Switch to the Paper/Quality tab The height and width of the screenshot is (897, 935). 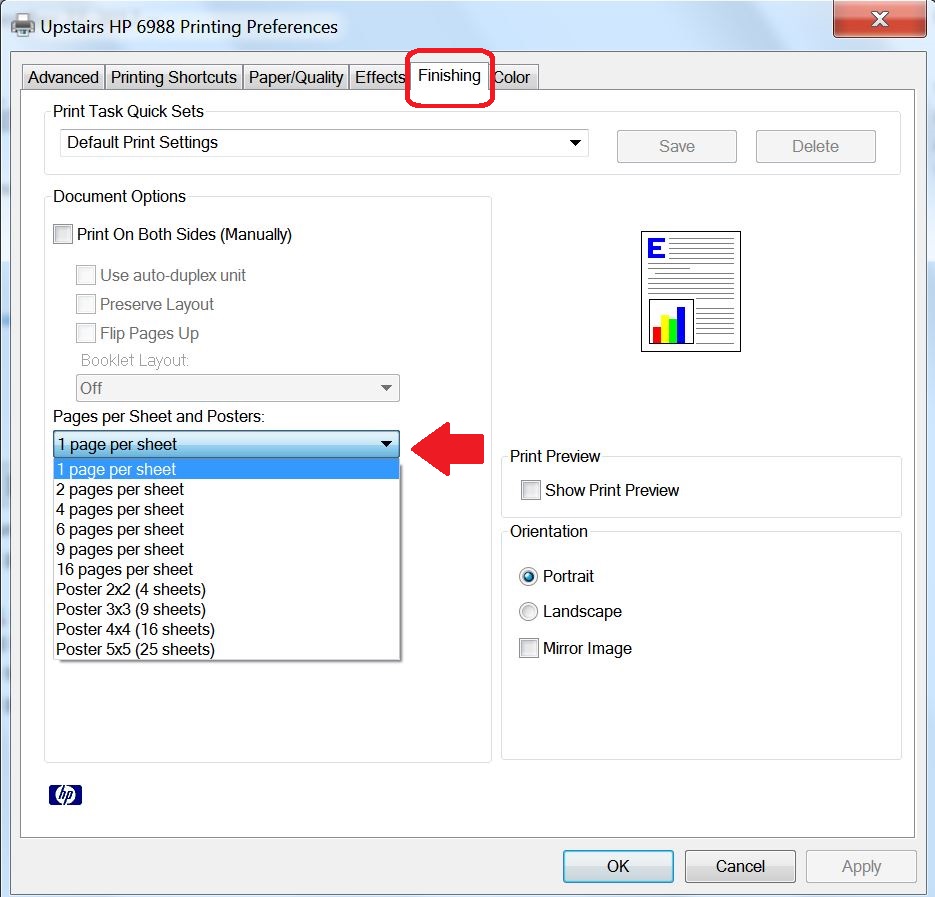point(296,78)
